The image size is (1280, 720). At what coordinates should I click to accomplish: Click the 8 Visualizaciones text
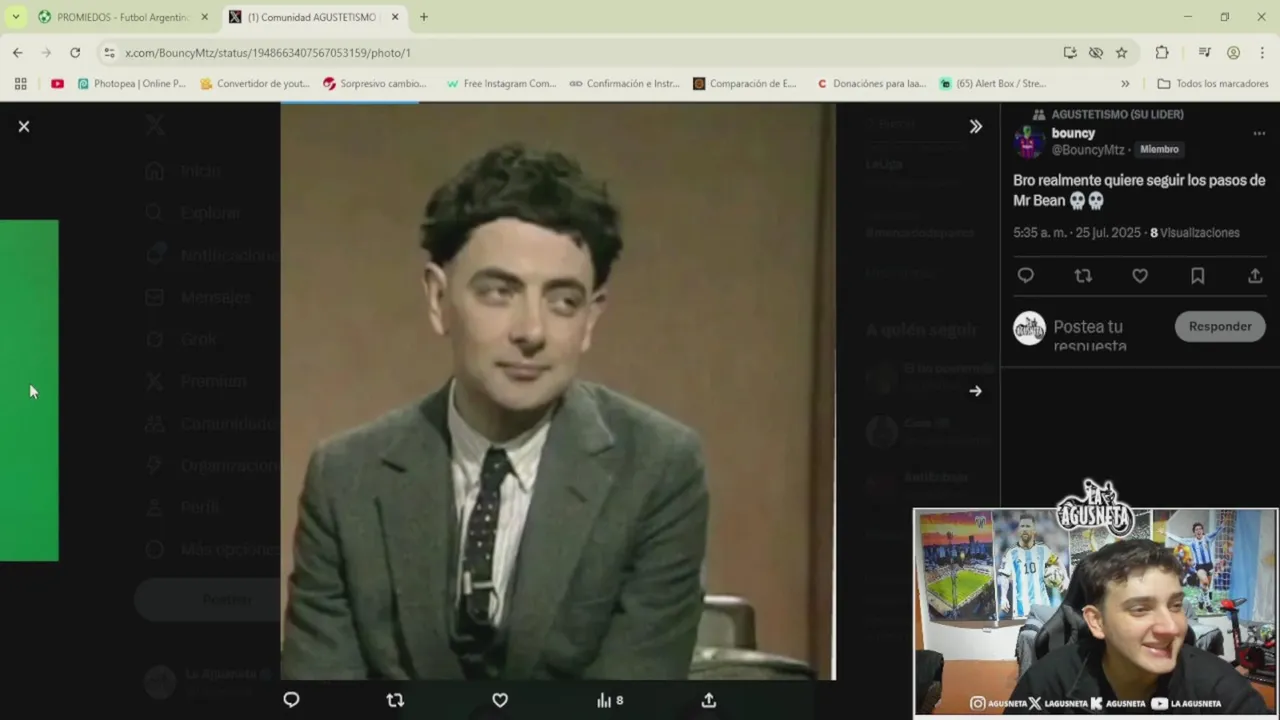pyautogui.click(x=1195, y=233)
